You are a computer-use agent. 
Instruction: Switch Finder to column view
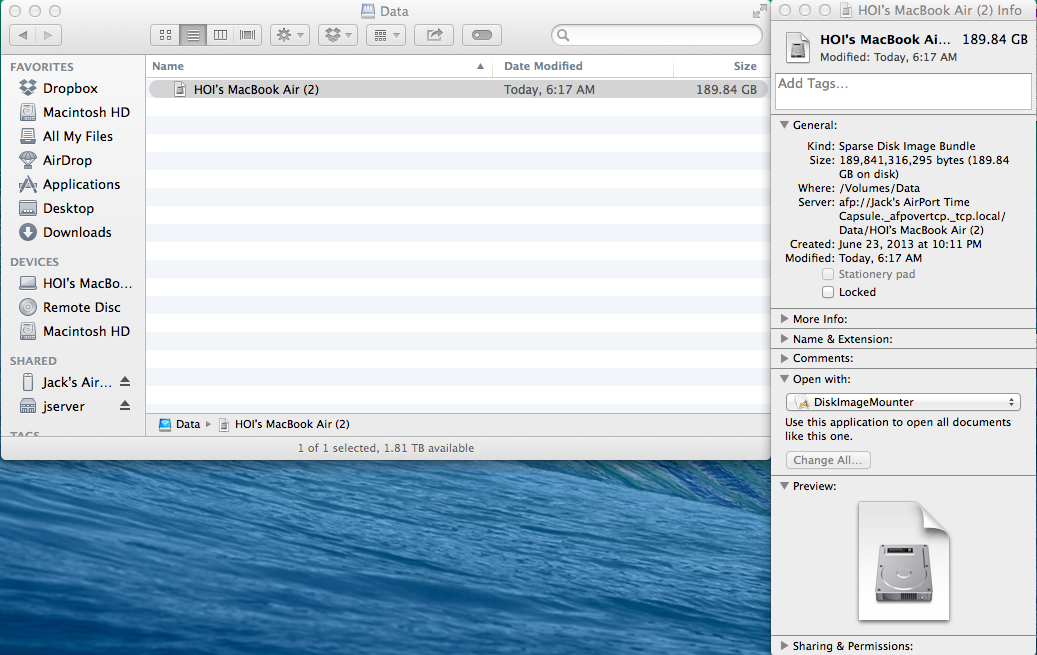[x=220, y=35]
